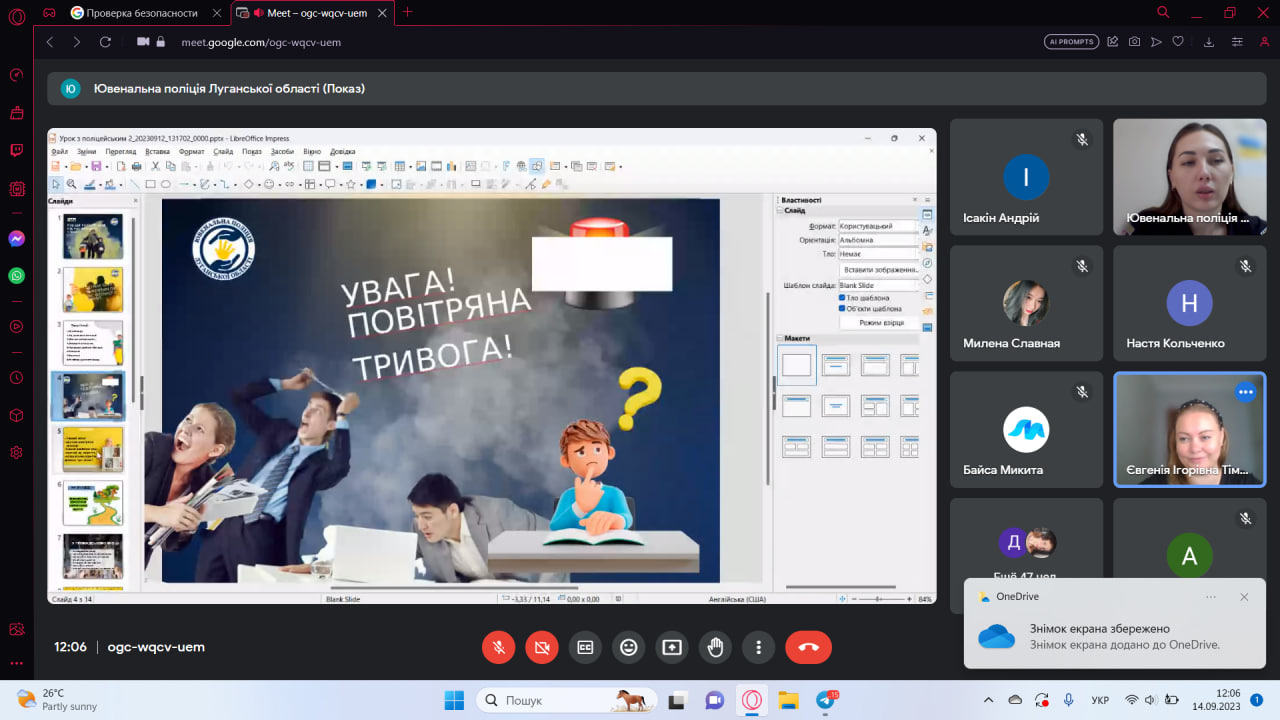1280x720 pixels.
Task: Open Messenger in Opera sidebar
Action: click(16, 239)
